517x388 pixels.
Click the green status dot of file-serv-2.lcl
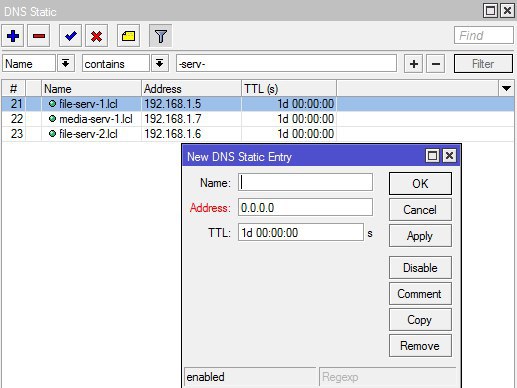52,133
